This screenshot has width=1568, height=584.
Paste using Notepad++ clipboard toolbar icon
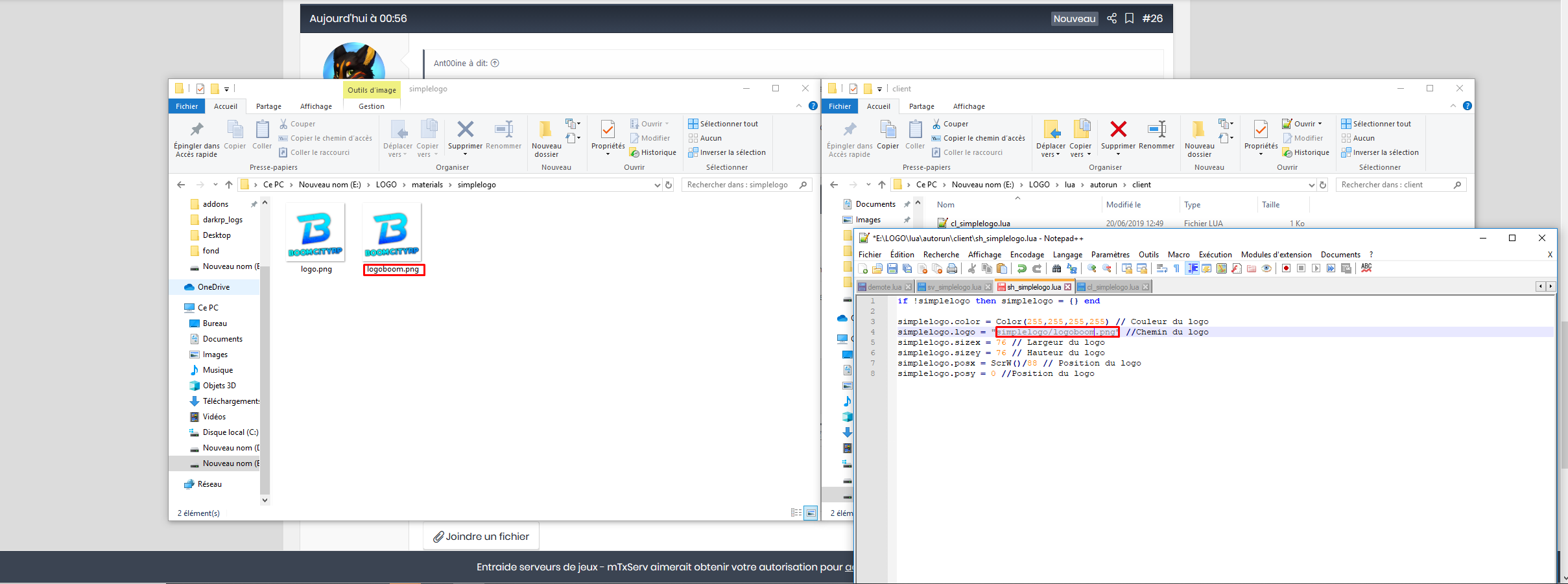(1002, 268)
